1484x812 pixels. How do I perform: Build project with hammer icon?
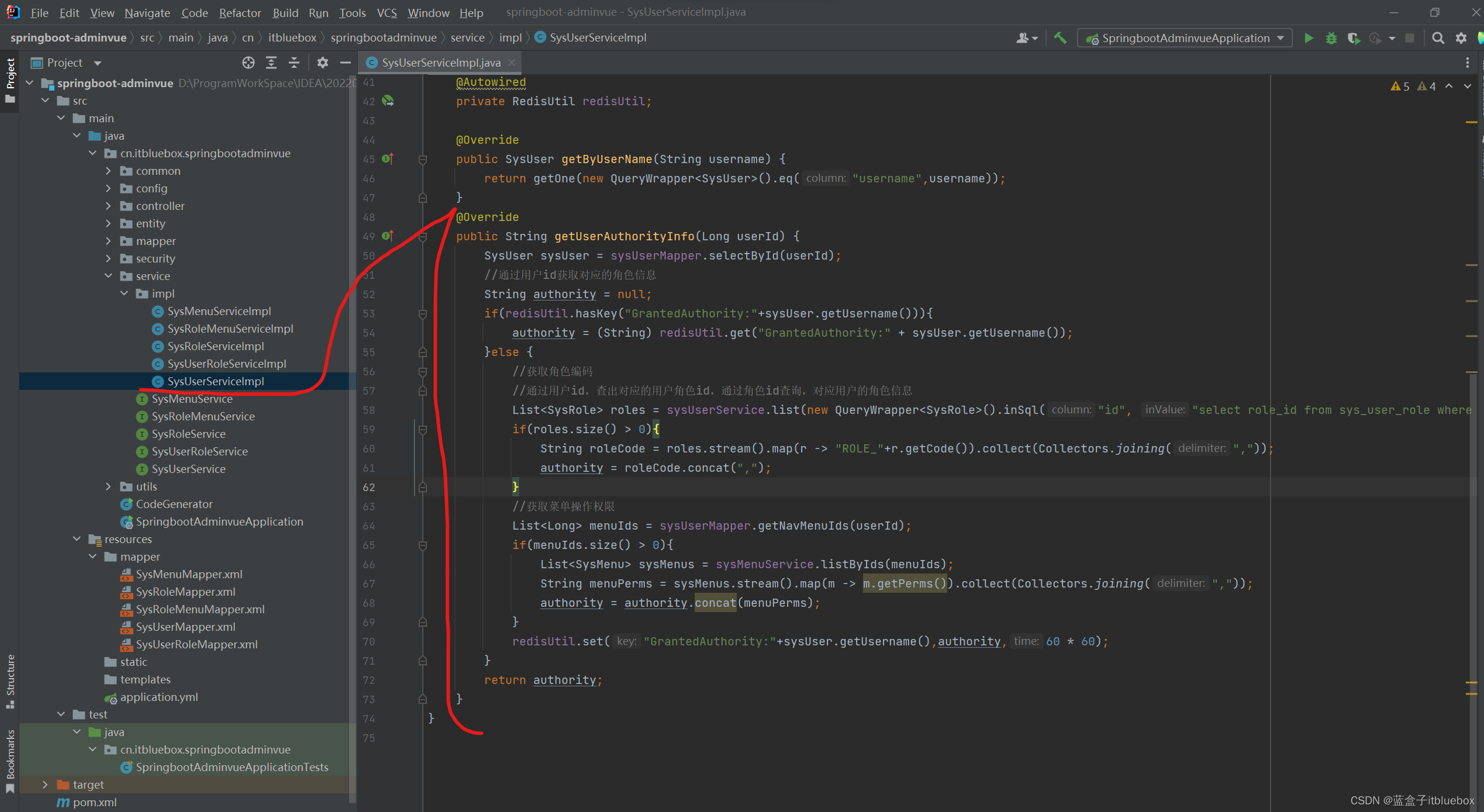[x=1059, y=38]
